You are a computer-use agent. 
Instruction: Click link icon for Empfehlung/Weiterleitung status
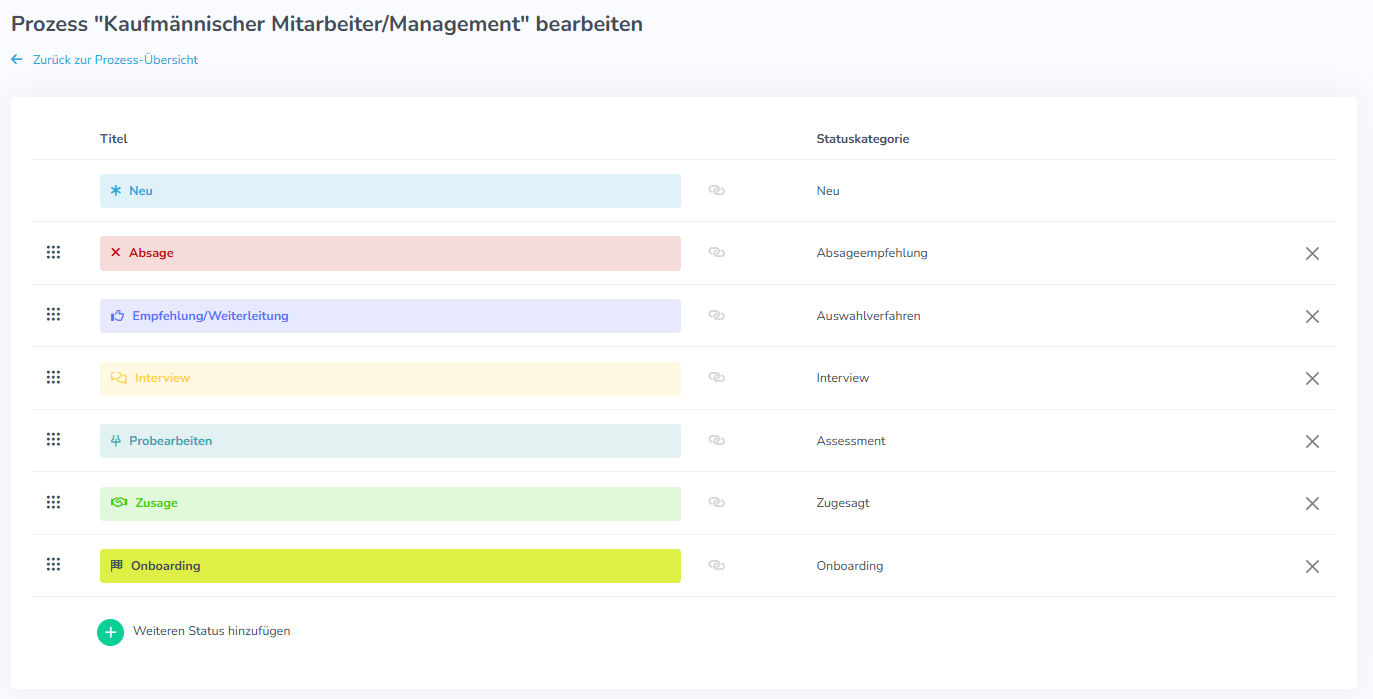716,315
